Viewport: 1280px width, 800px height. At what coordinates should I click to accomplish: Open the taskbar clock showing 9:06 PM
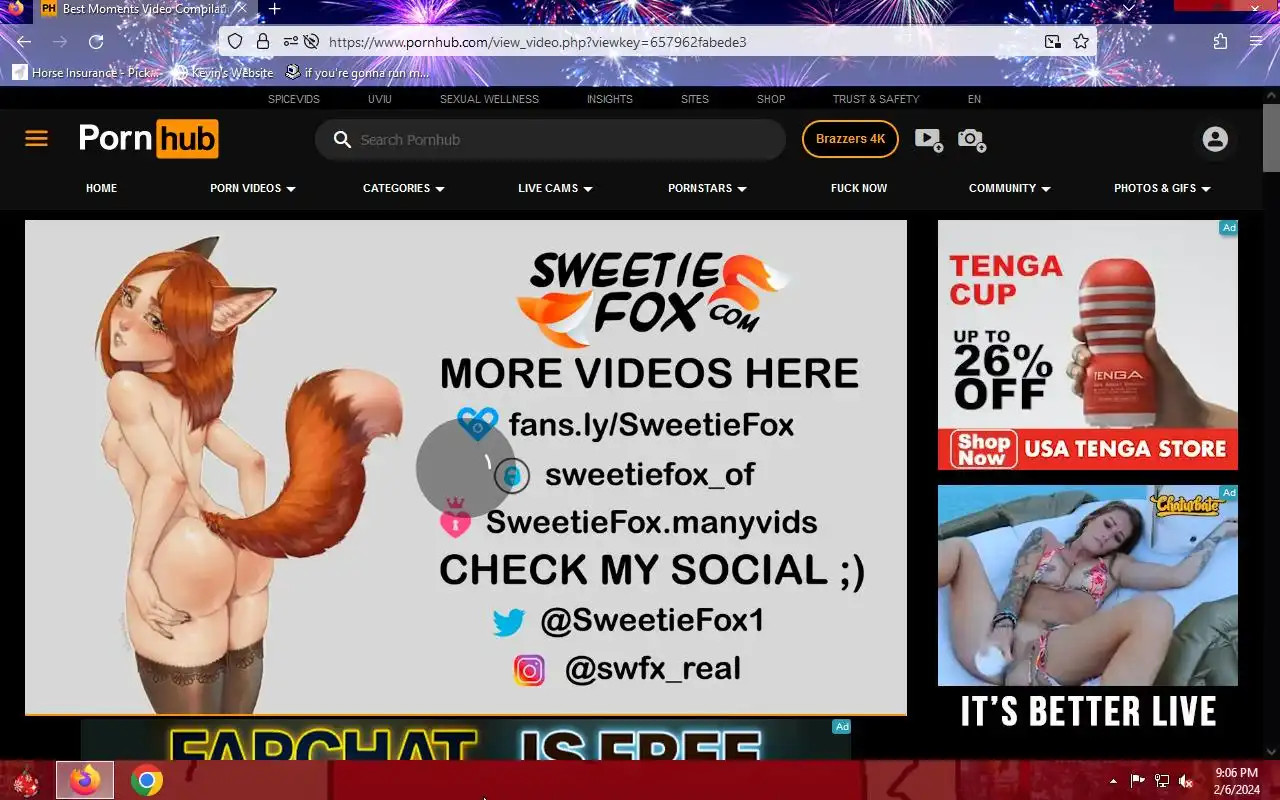point(1236,781)
